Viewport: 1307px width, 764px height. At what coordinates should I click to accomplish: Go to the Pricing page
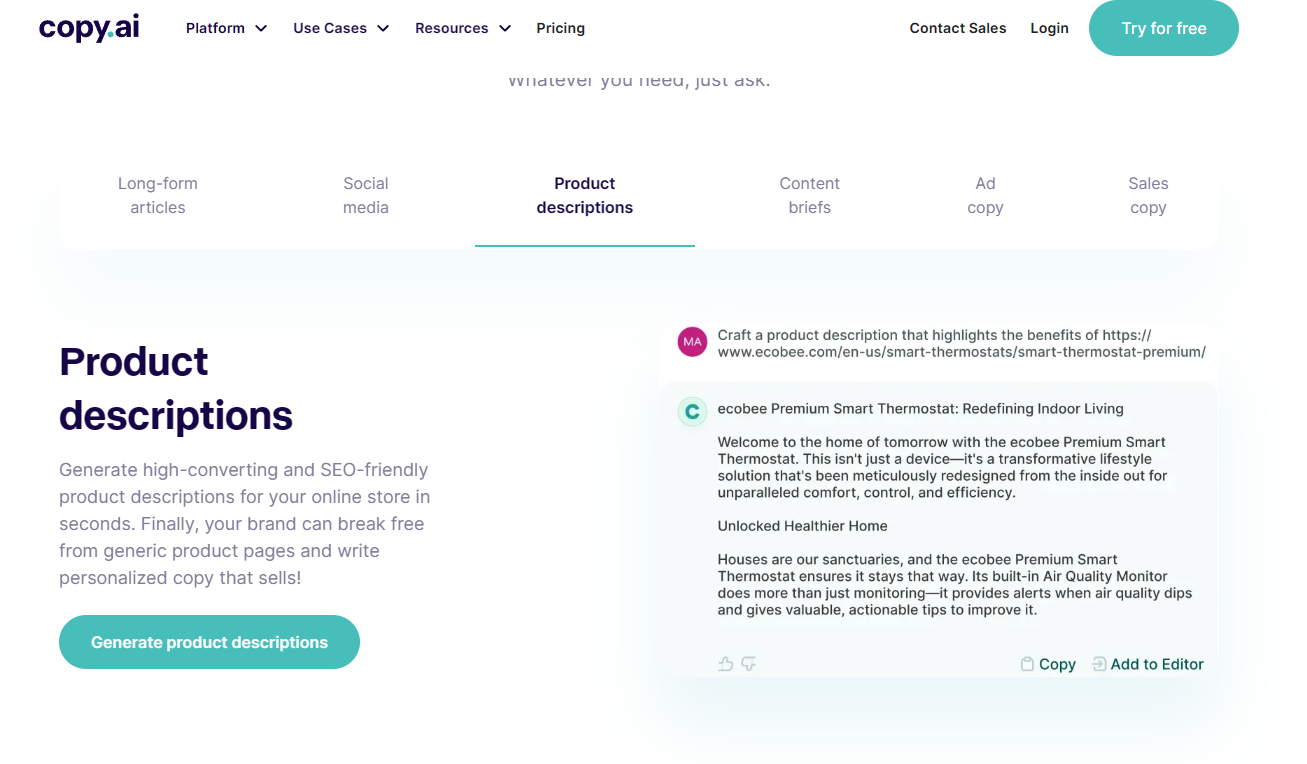[x=560, y=28]
